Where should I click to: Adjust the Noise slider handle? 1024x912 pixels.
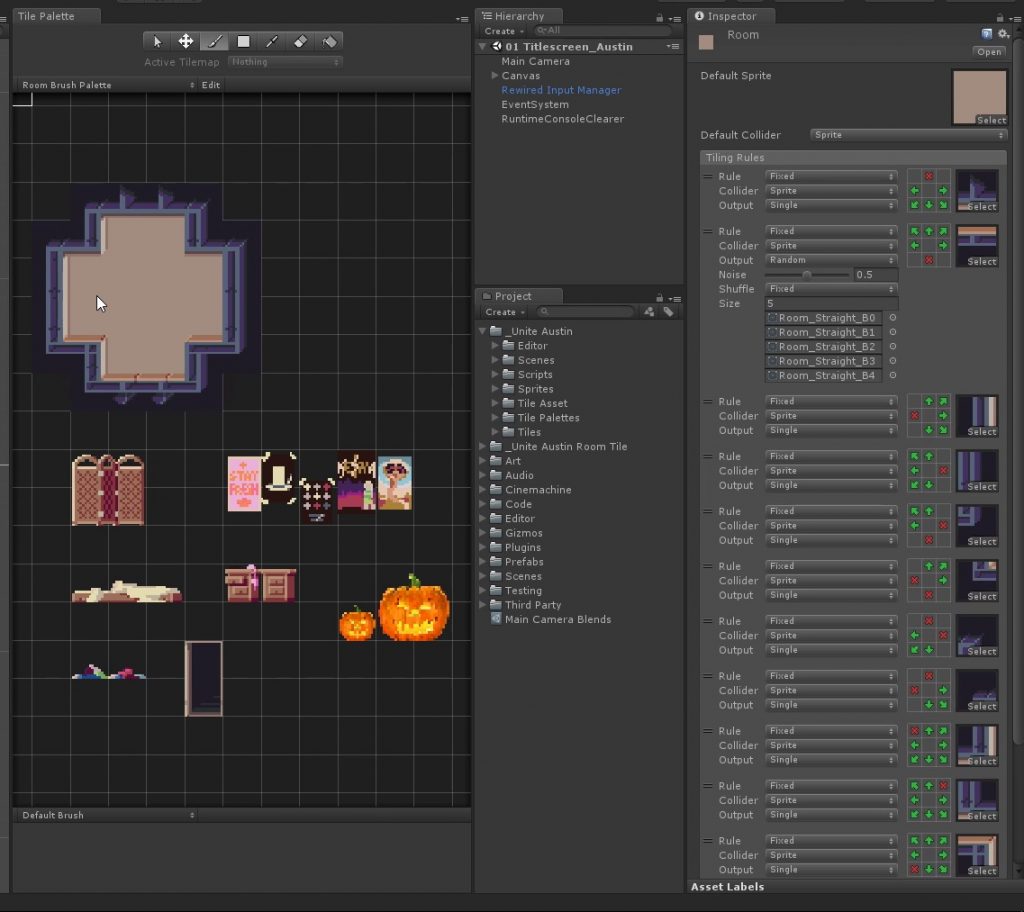807,275
